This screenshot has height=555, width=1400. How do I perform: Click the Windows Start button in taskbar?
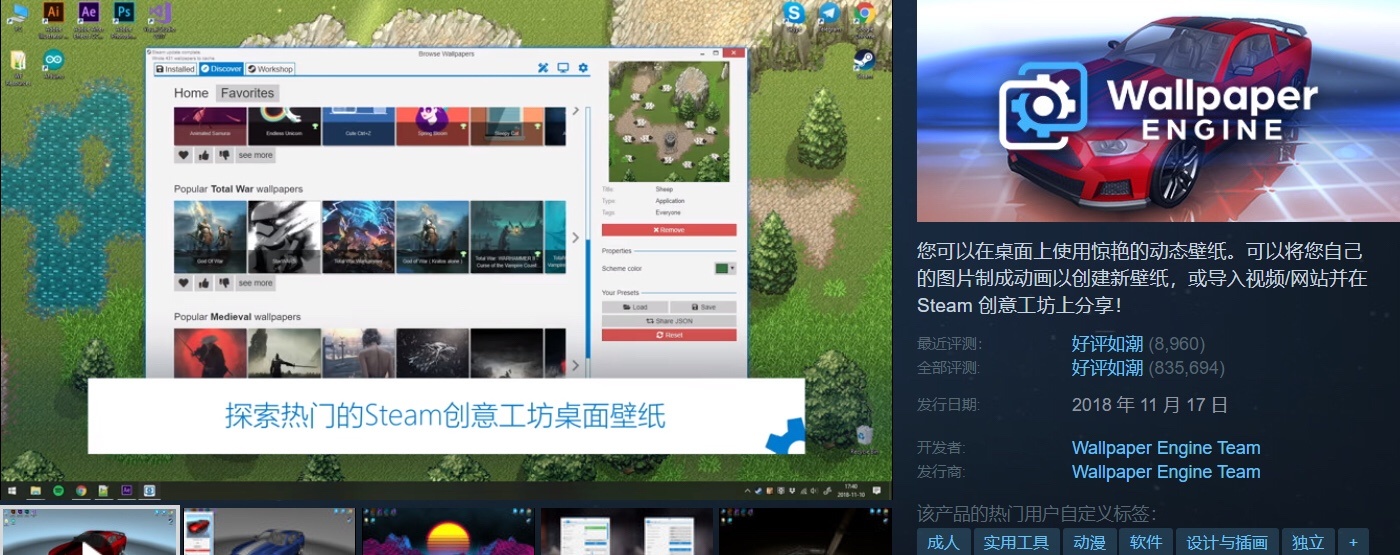(13, 491)
